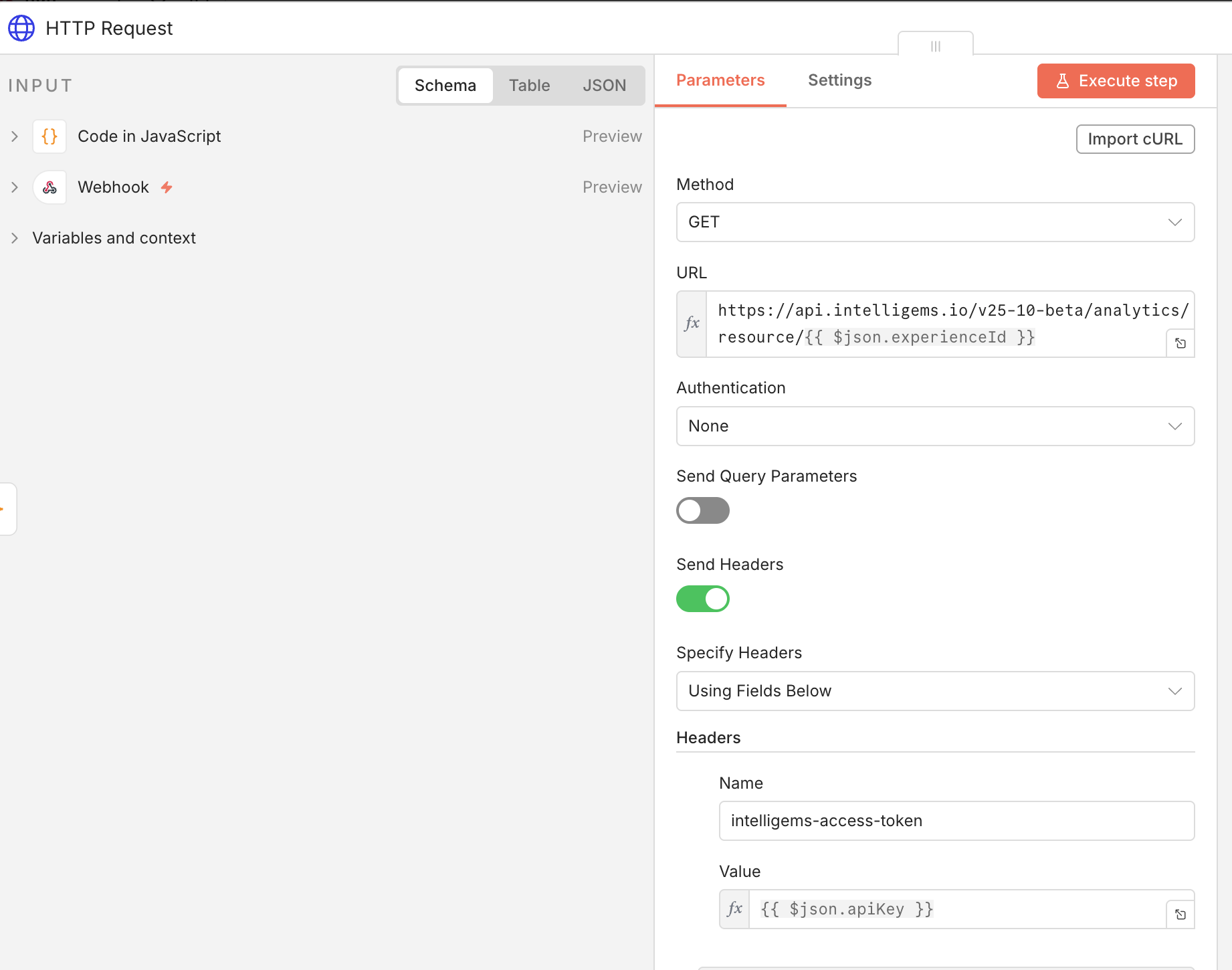Image resolution: width=1232 pixels, height=970 pixels.
Task: Click the Code in JavaScript braces icon
Action: [x=49, y=136]
